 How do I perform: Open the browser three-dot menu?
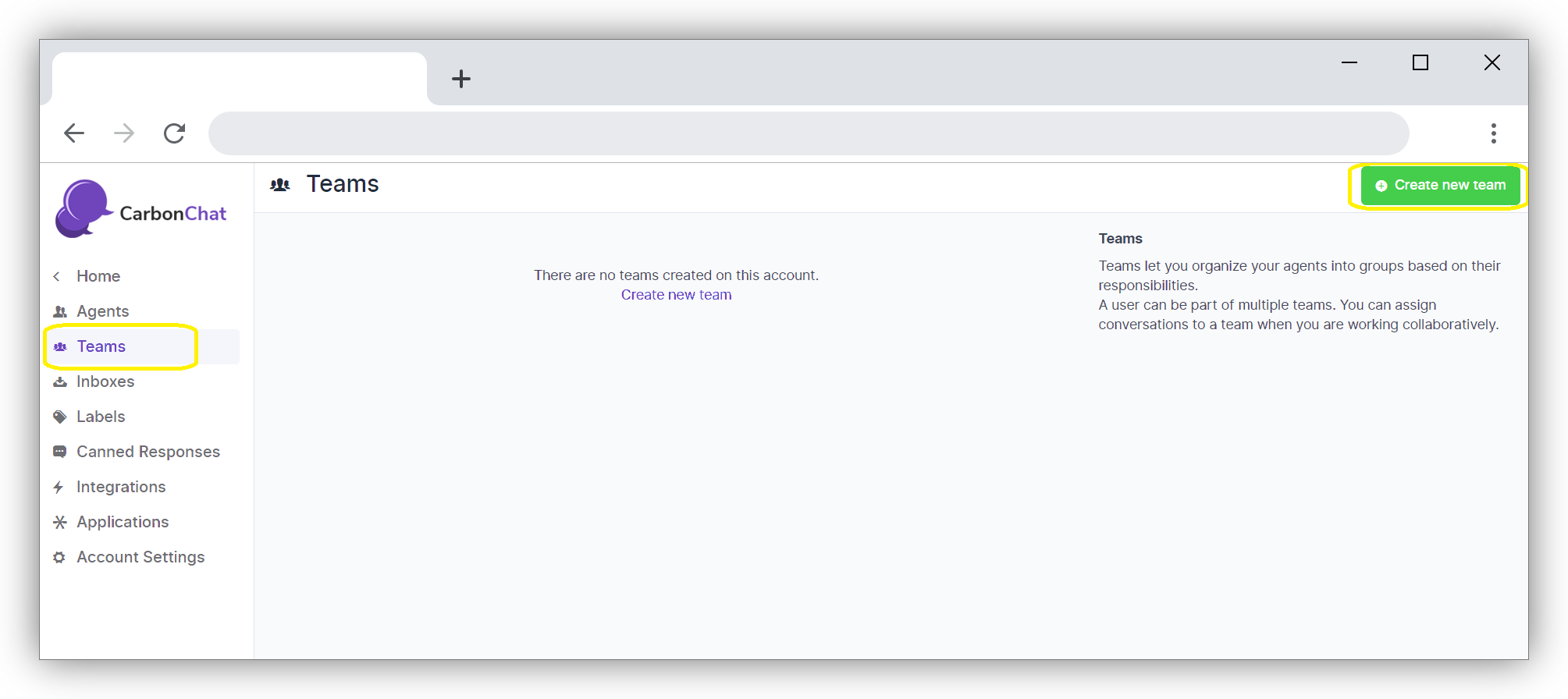1493,133
